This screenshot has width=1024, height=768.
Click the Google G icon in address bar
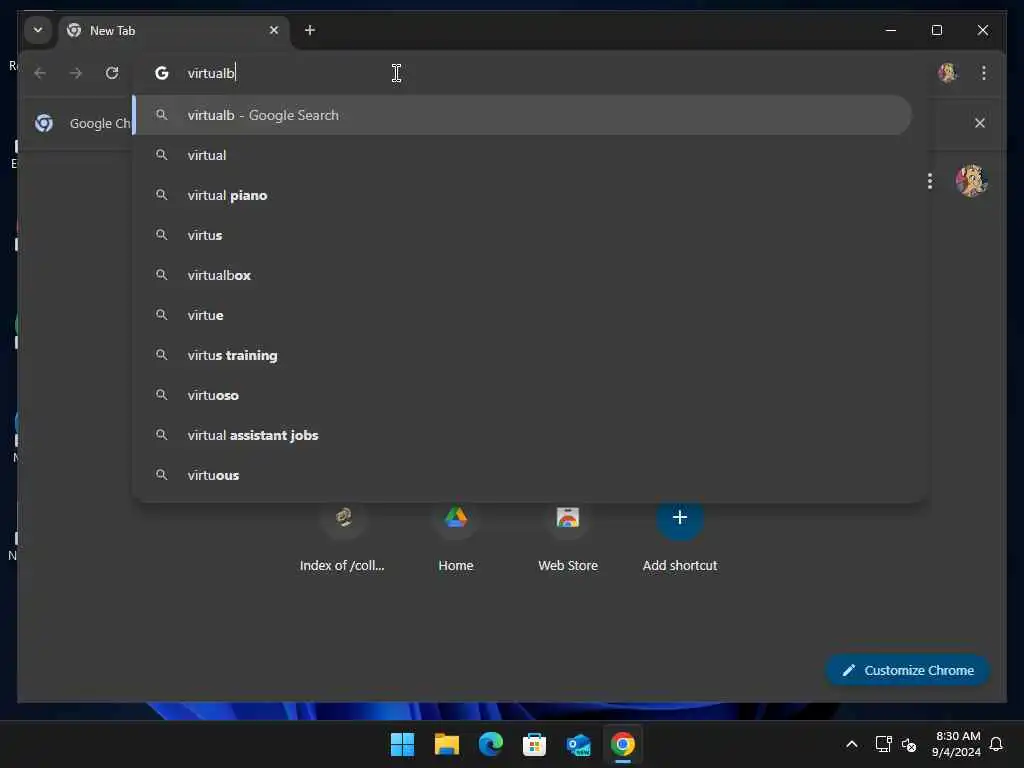point(161,73)
